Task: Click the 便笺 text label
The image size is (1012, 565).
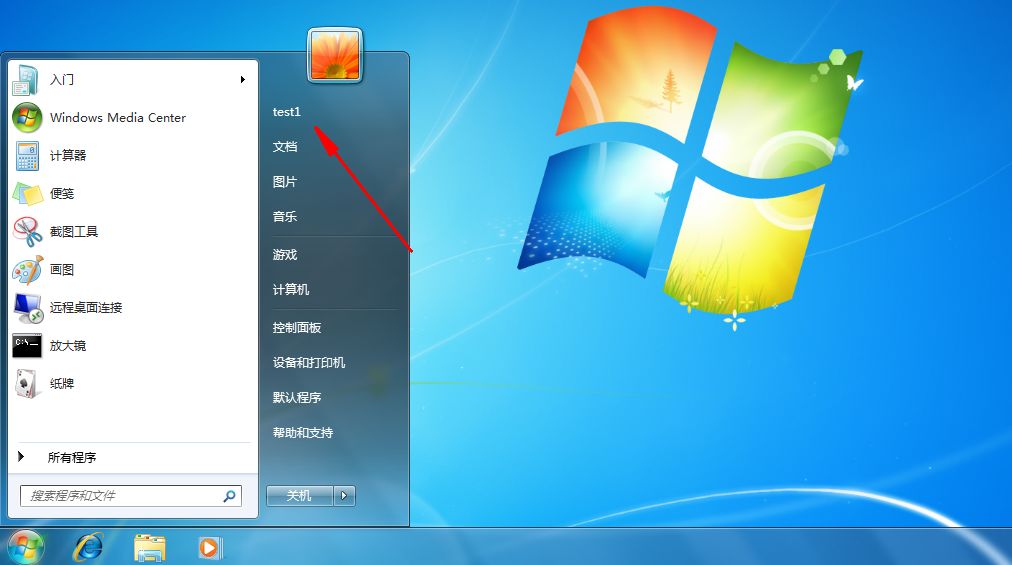Action: (62, 194)
